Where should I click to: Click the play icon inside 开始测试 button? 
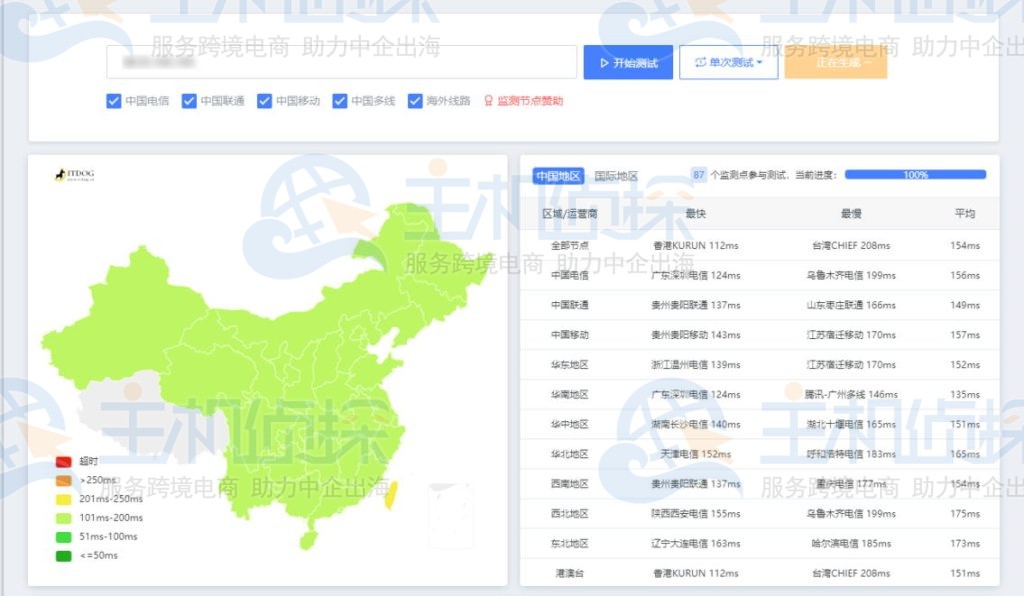[x=607, y=61]
